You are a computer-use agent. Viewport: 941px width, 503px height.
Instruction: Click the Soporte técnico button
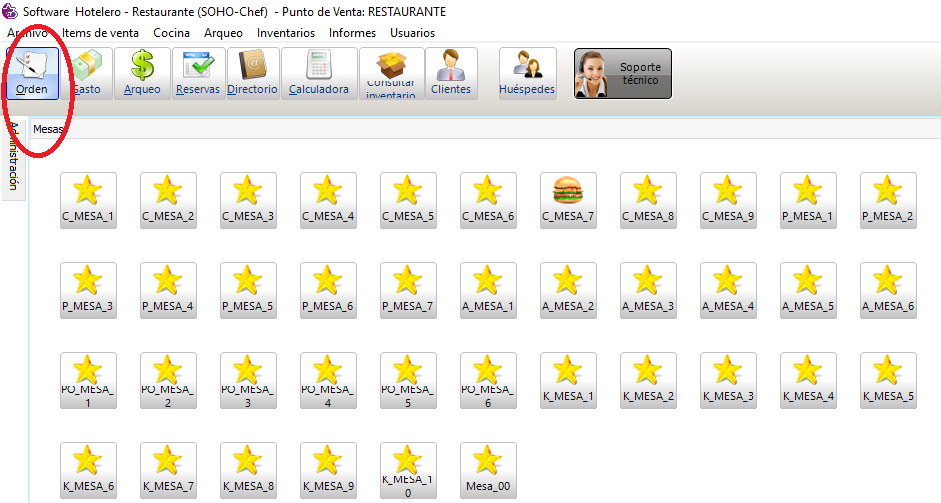coord(622,74)
